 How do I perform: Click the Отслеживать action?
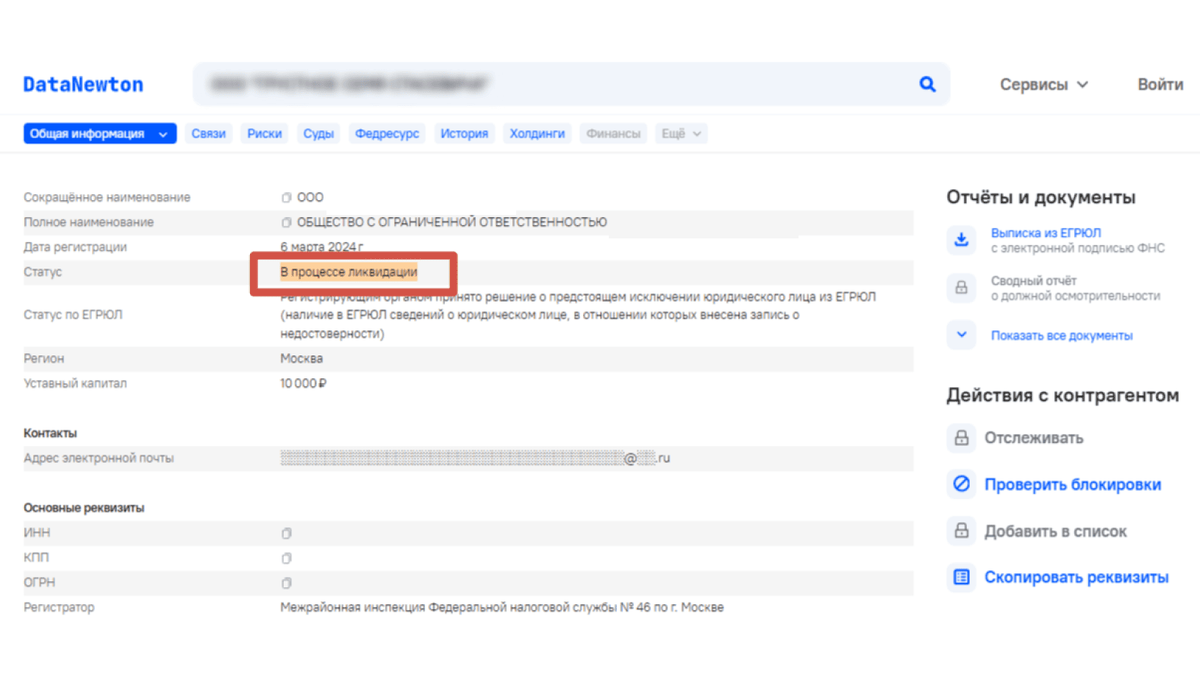pyautogui.click(x=1034, y=438)
